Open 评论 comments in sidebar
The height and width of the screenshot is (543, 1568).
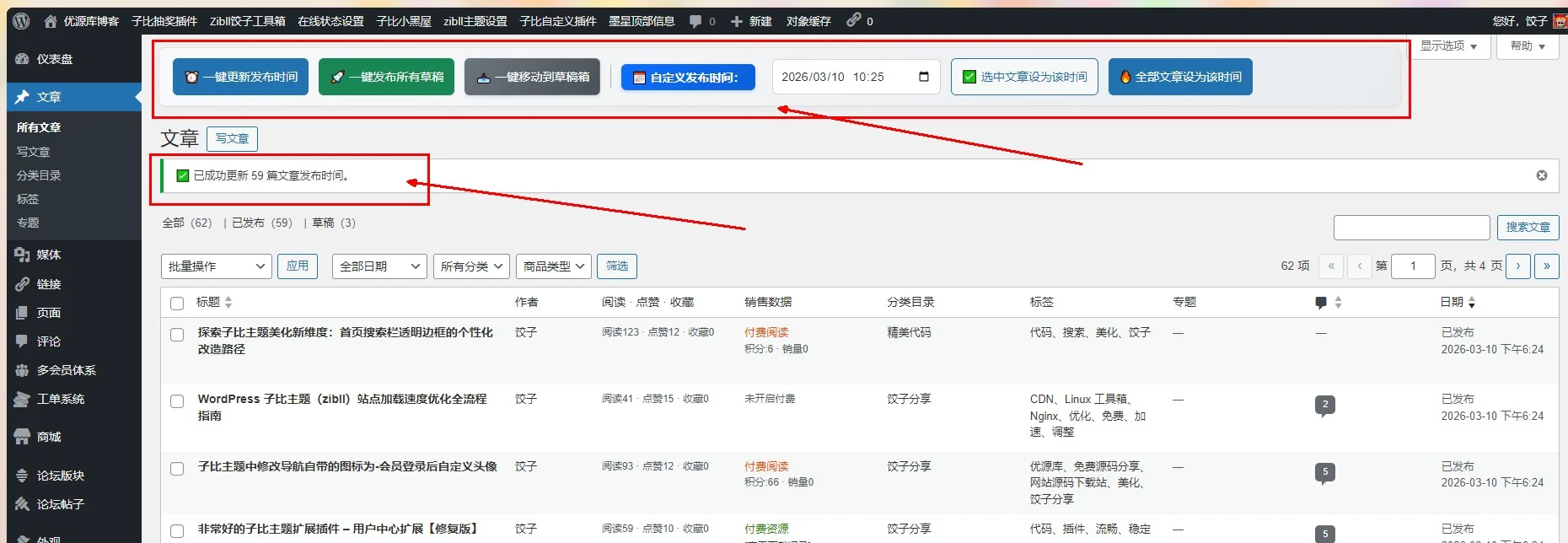pyautogui.click(x=48, y=341)
